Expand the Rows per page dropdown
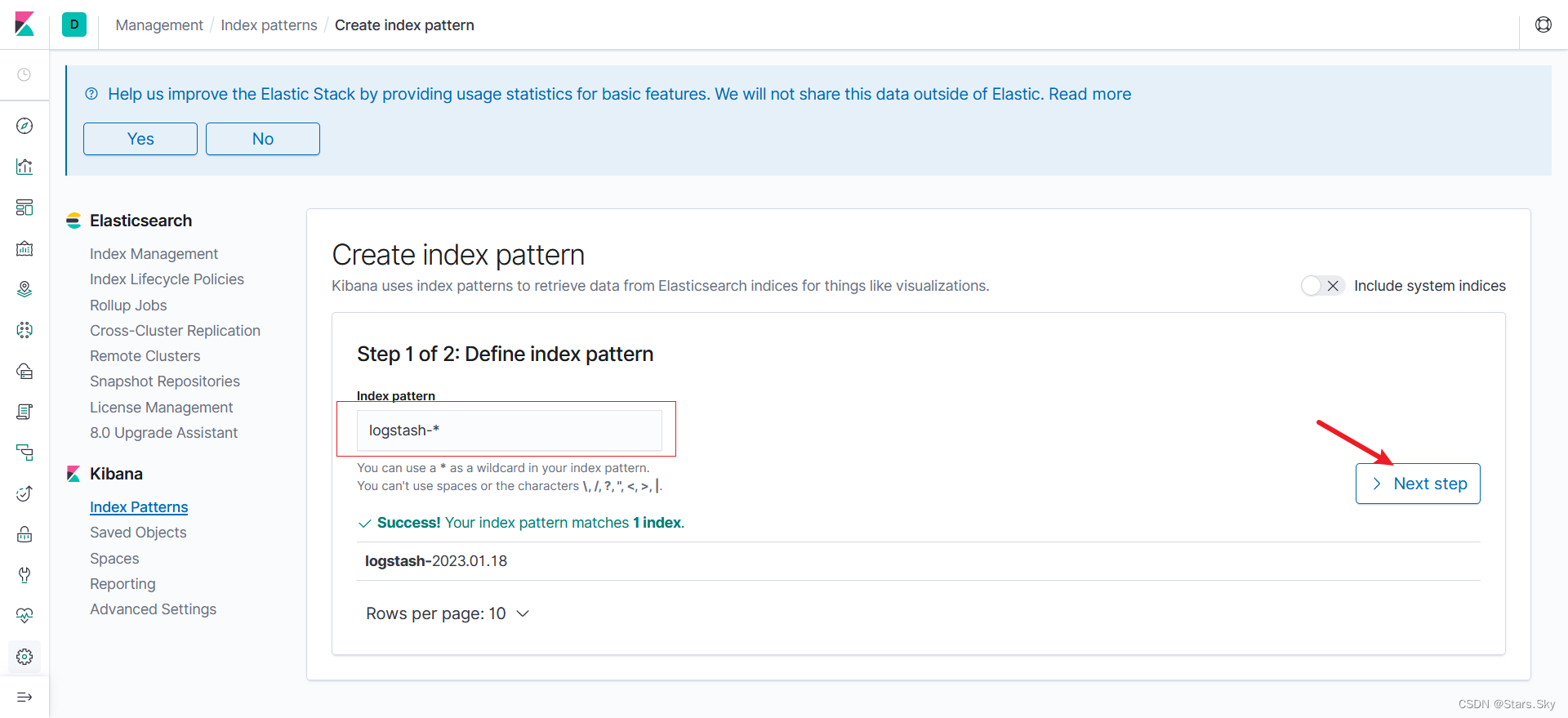The width and height of the screenshot is (1568, 718). (448, 613)
